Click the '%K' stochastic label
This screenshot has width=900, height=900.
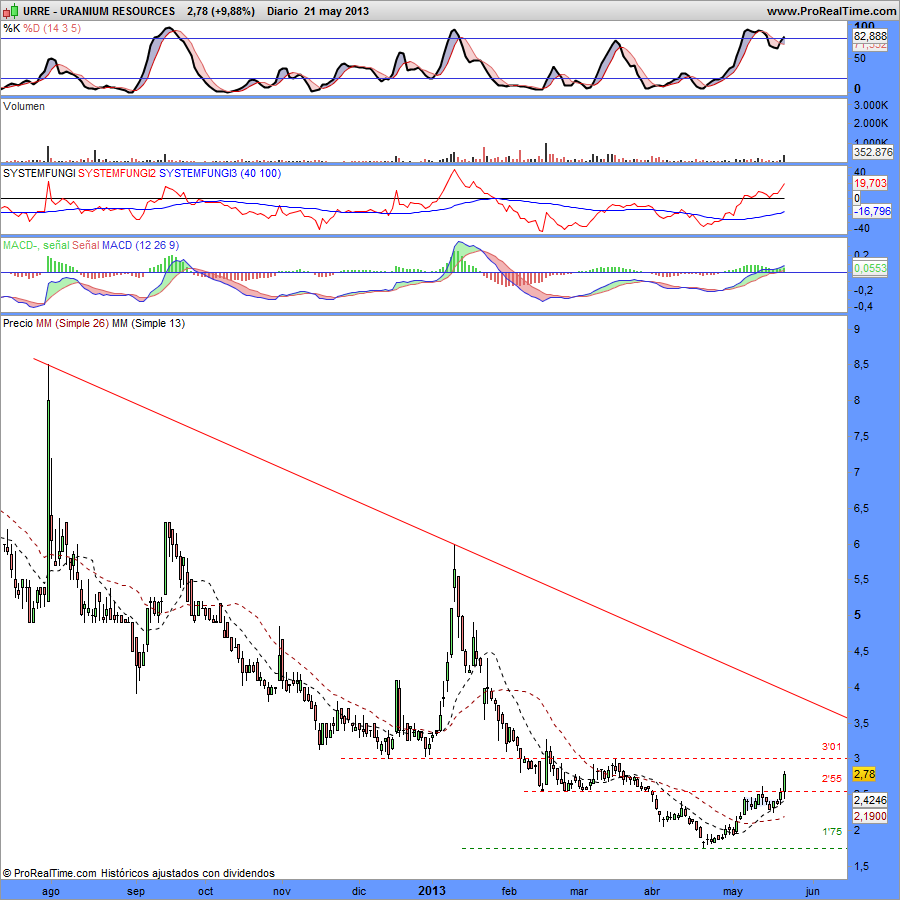11,28
